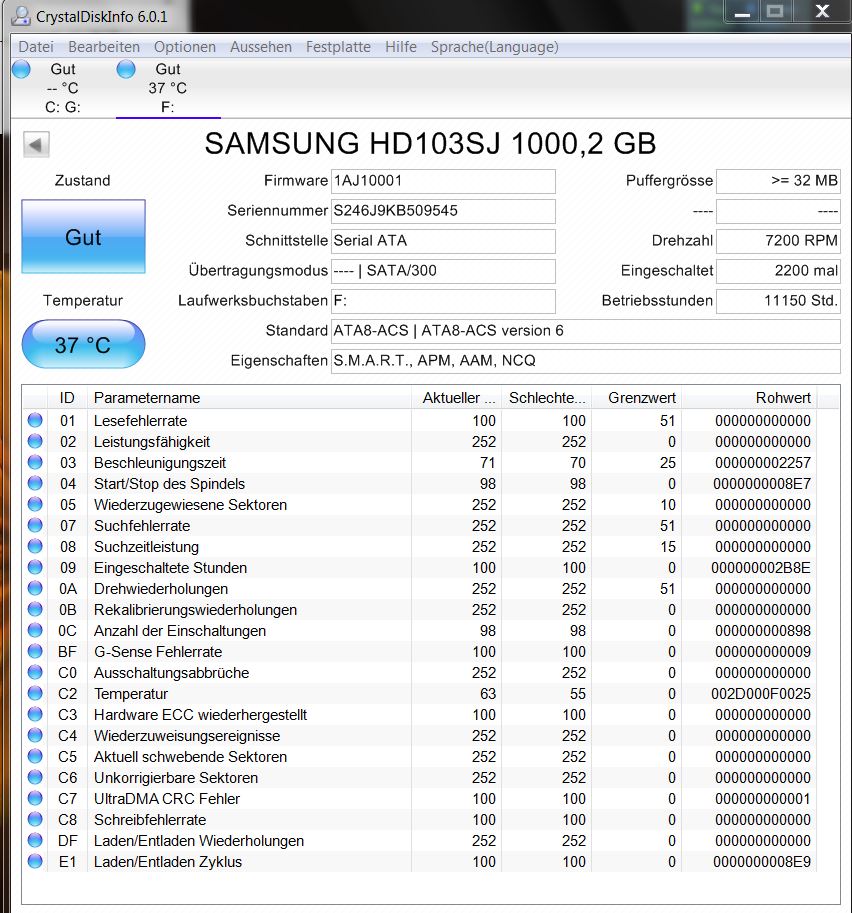
Task: Click the Grenzwert column header
Action: [x=637, y=398]
